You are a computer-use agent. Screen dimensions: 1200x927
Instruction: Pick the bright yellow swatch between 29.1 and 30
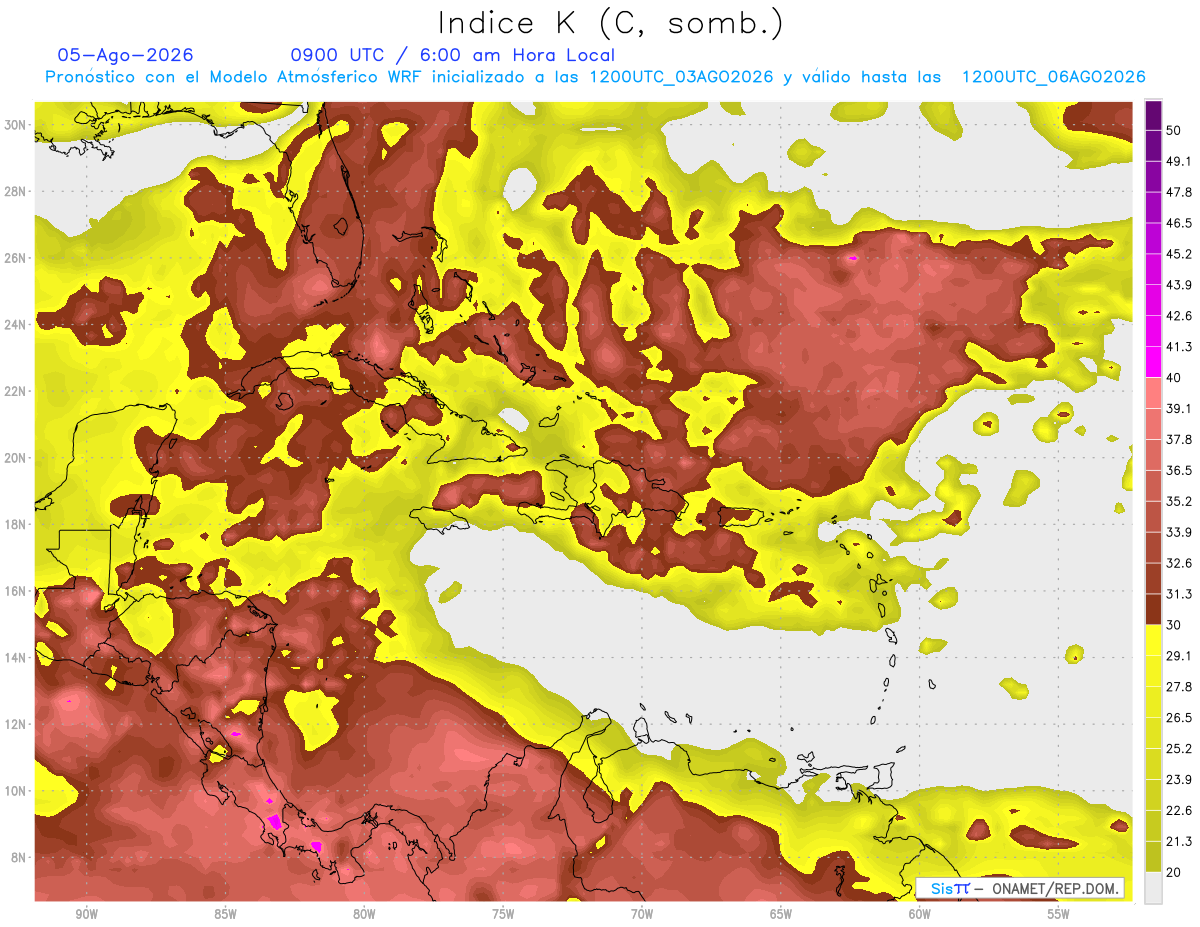coord(1153,640)
